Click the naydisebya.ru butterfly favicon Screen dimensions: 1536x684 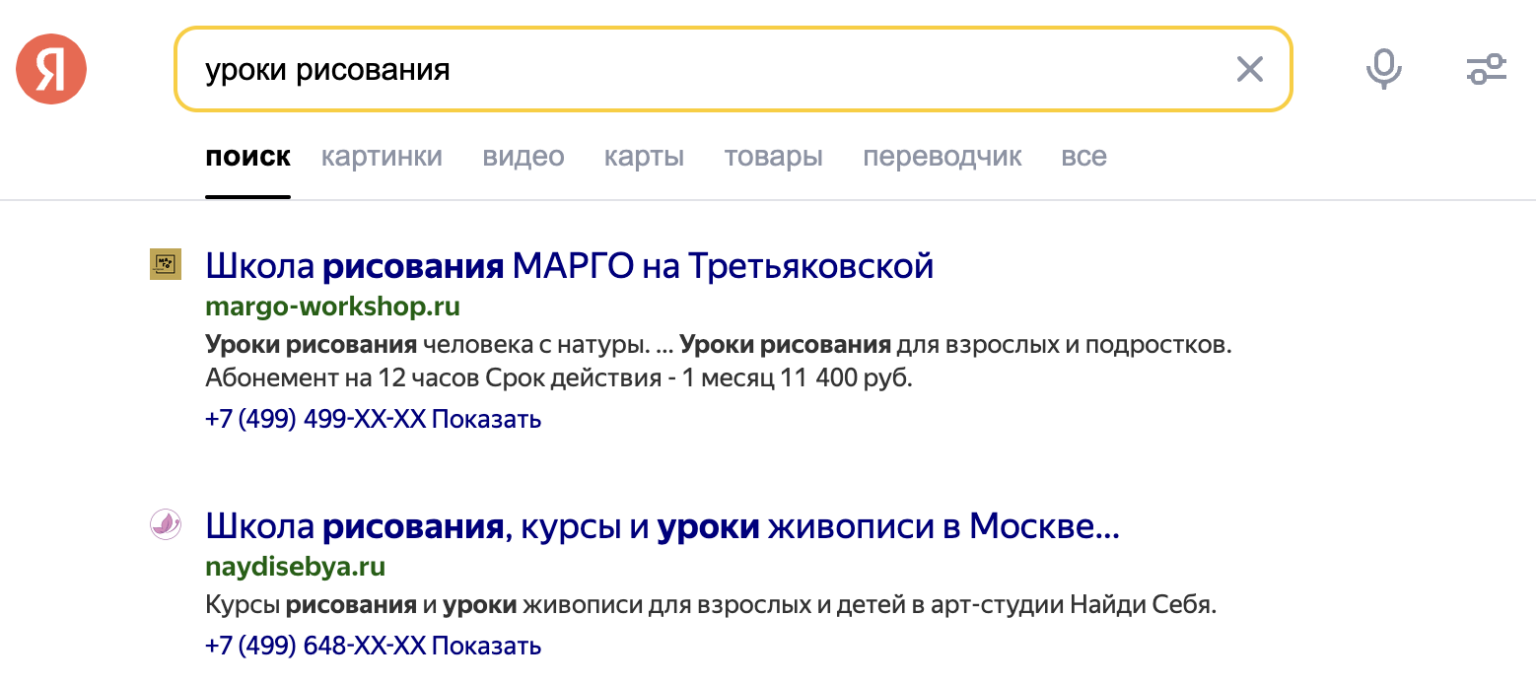click(165, 524)
